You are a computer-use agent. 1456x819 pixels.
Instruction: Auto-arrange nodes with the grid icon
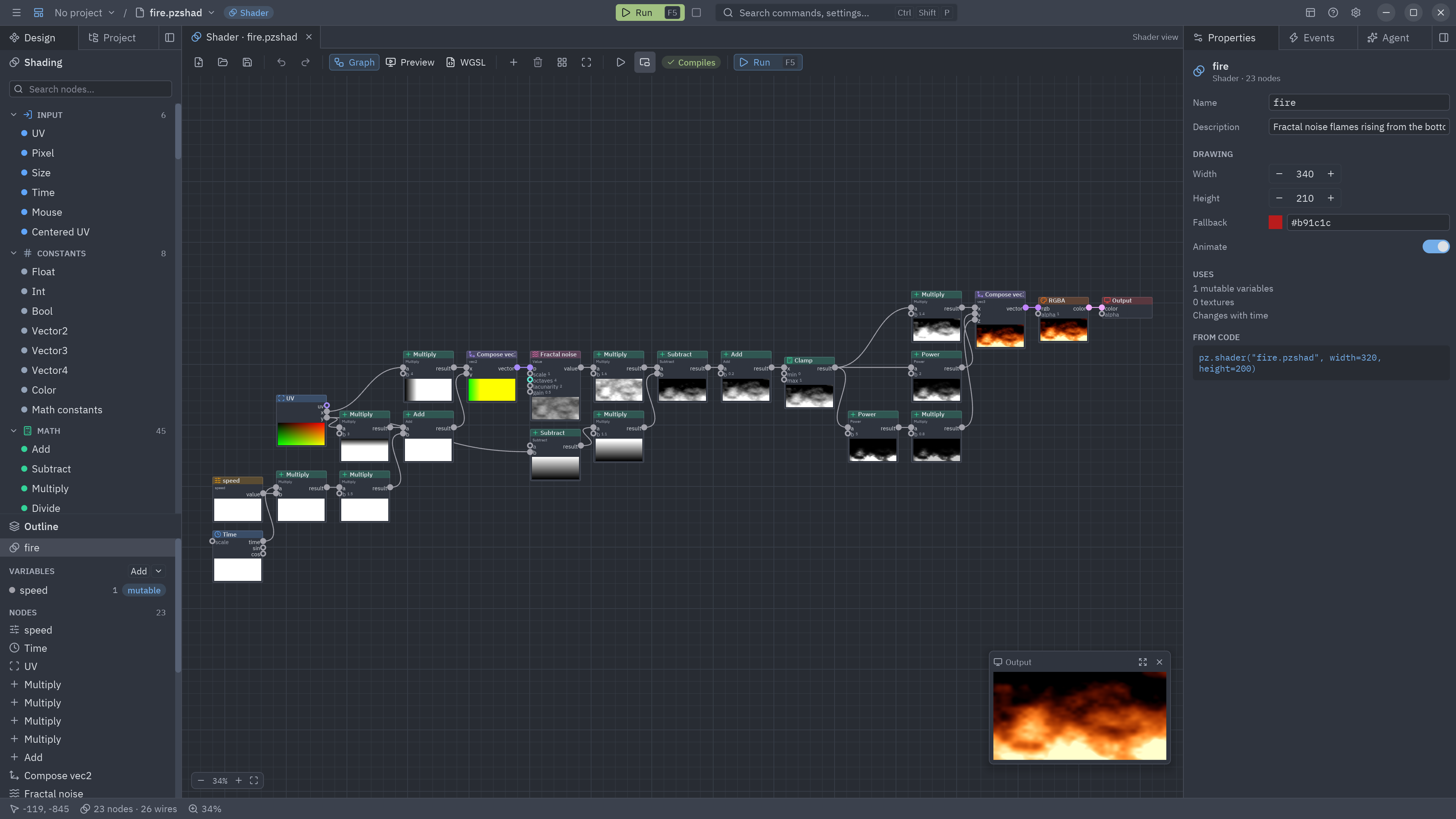tap(562, 62)
